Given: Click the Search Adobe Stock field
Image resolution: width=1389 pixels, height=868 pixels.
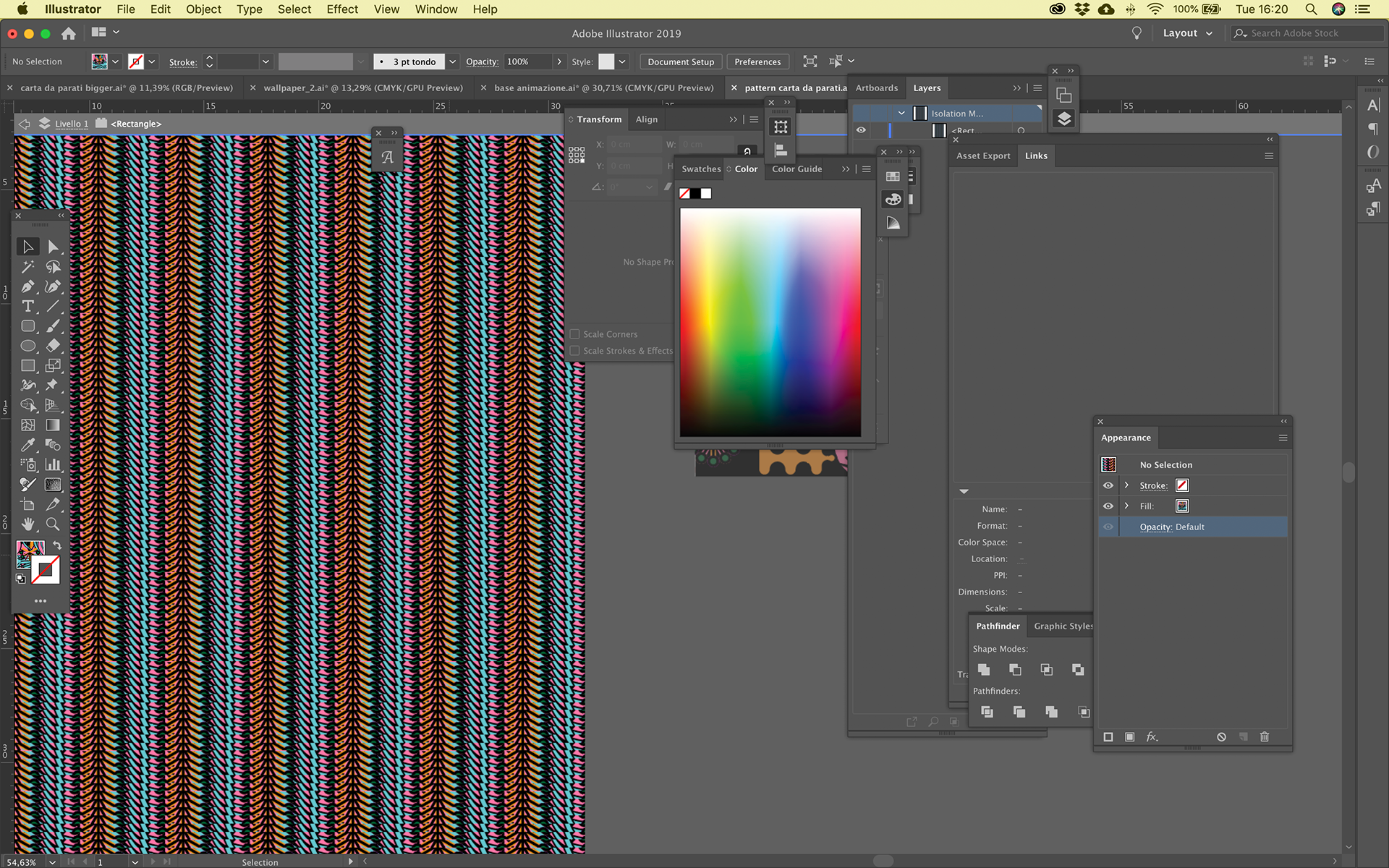Looking at the screenshot, I should [1309, 33].
